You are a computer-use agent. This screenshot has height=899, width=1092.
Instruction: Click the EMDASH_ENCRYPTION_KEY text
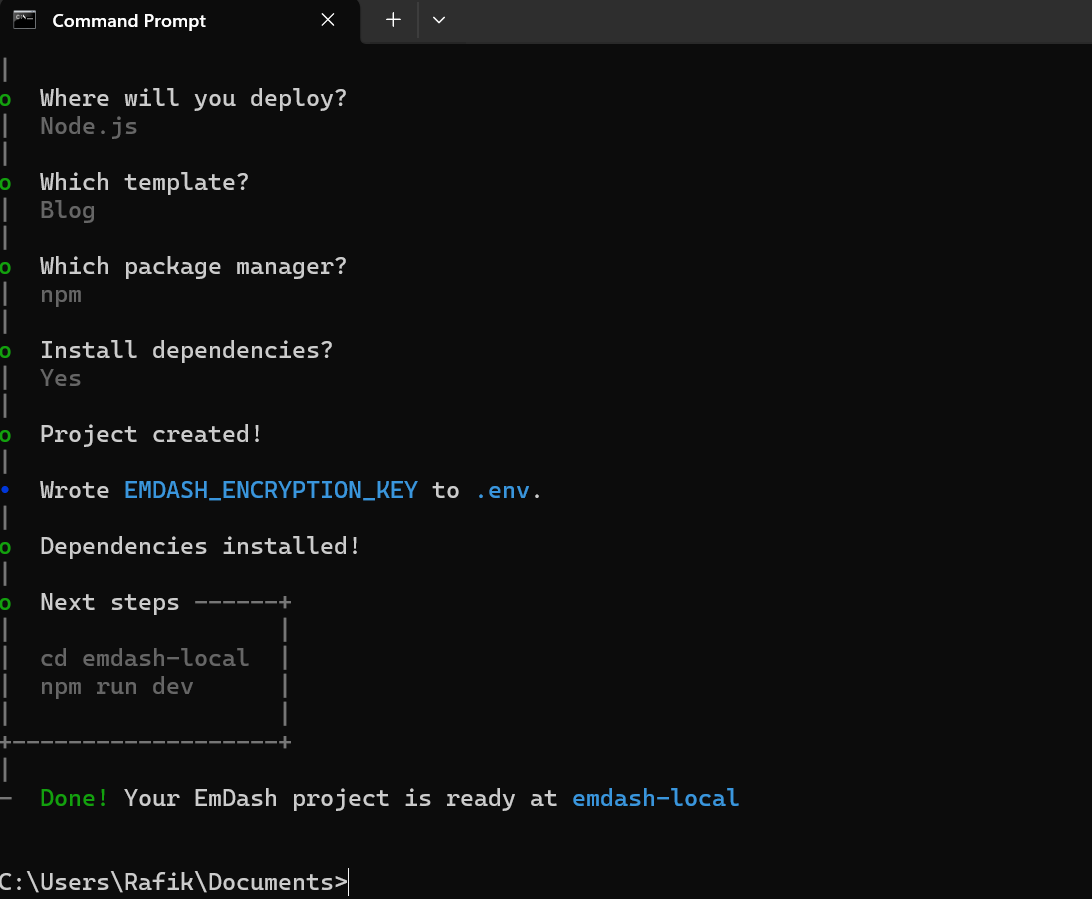[x=271, y=490]
